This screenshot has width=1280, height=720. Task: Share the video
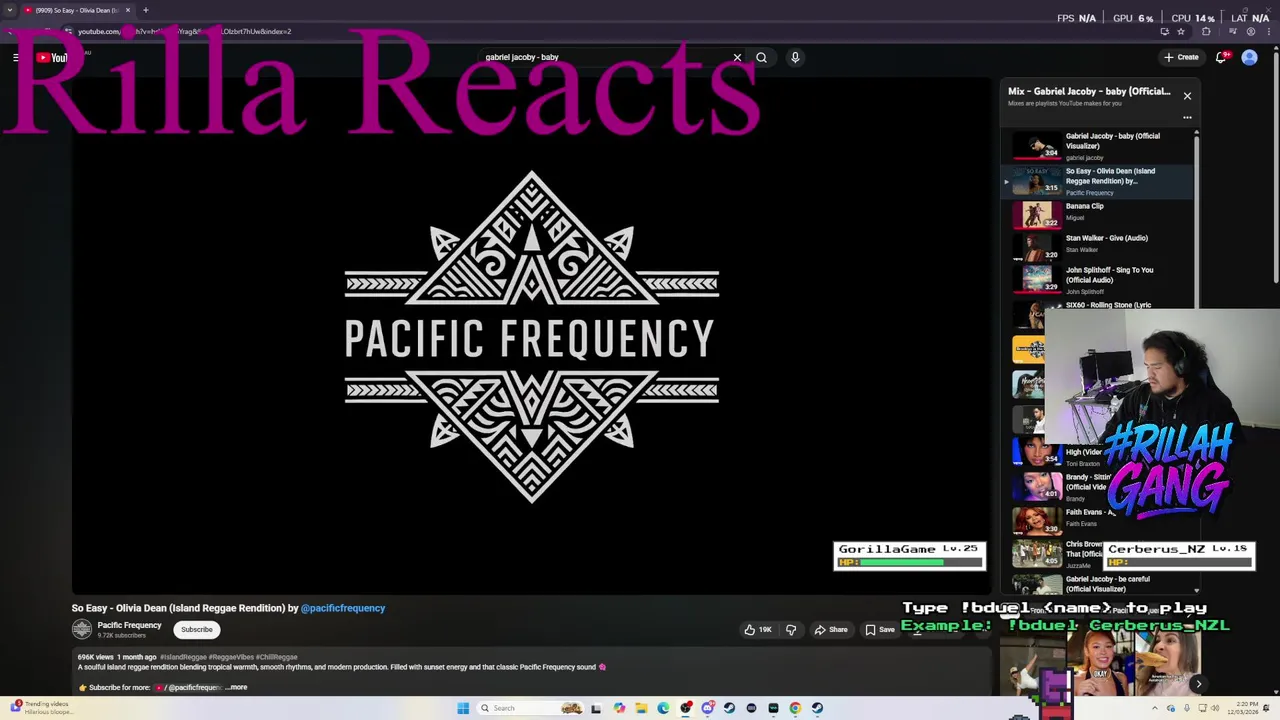pos(831,629)
